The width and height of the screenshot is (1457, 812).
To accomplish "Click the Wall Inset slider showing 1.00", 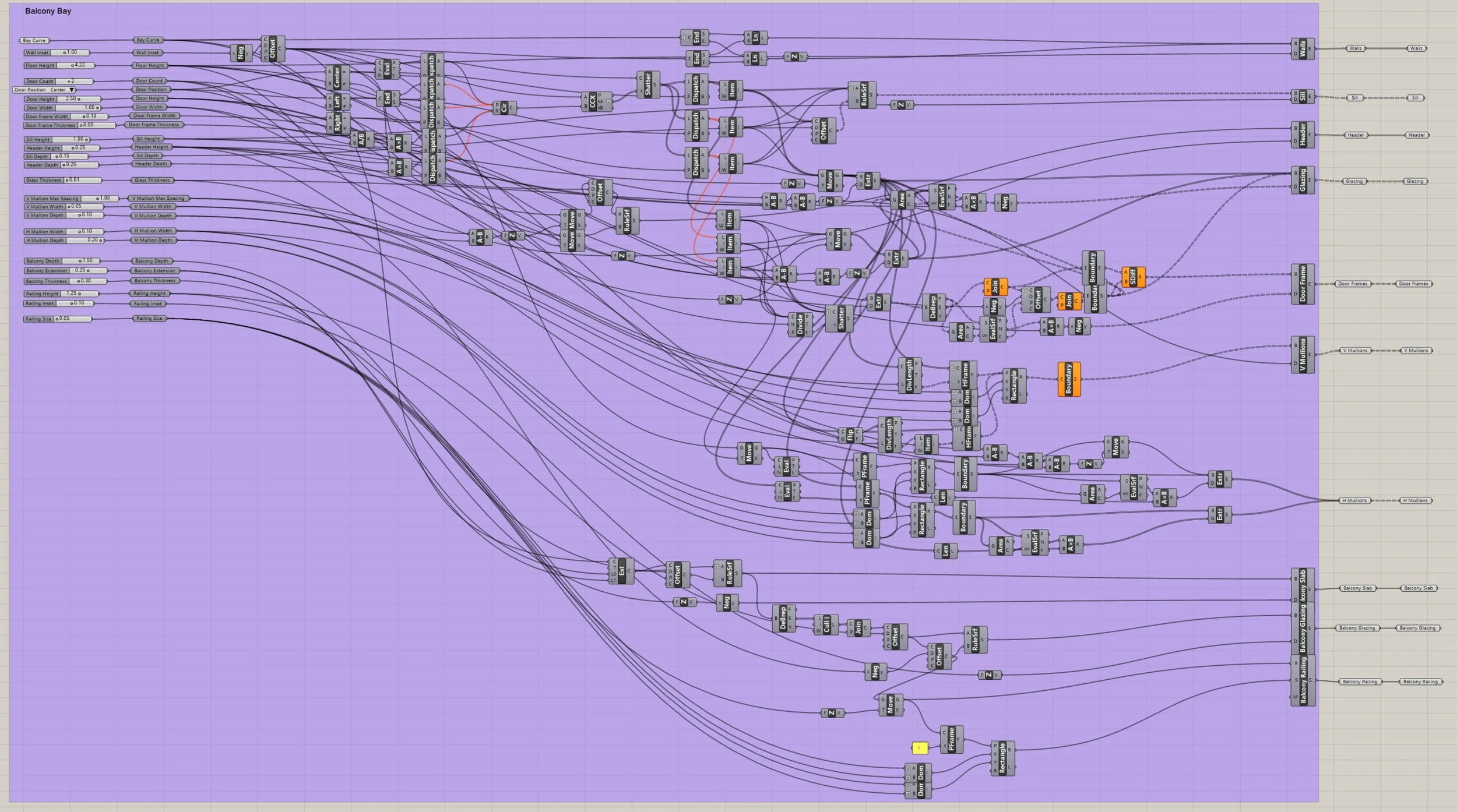I will click(x=57, y=52).
